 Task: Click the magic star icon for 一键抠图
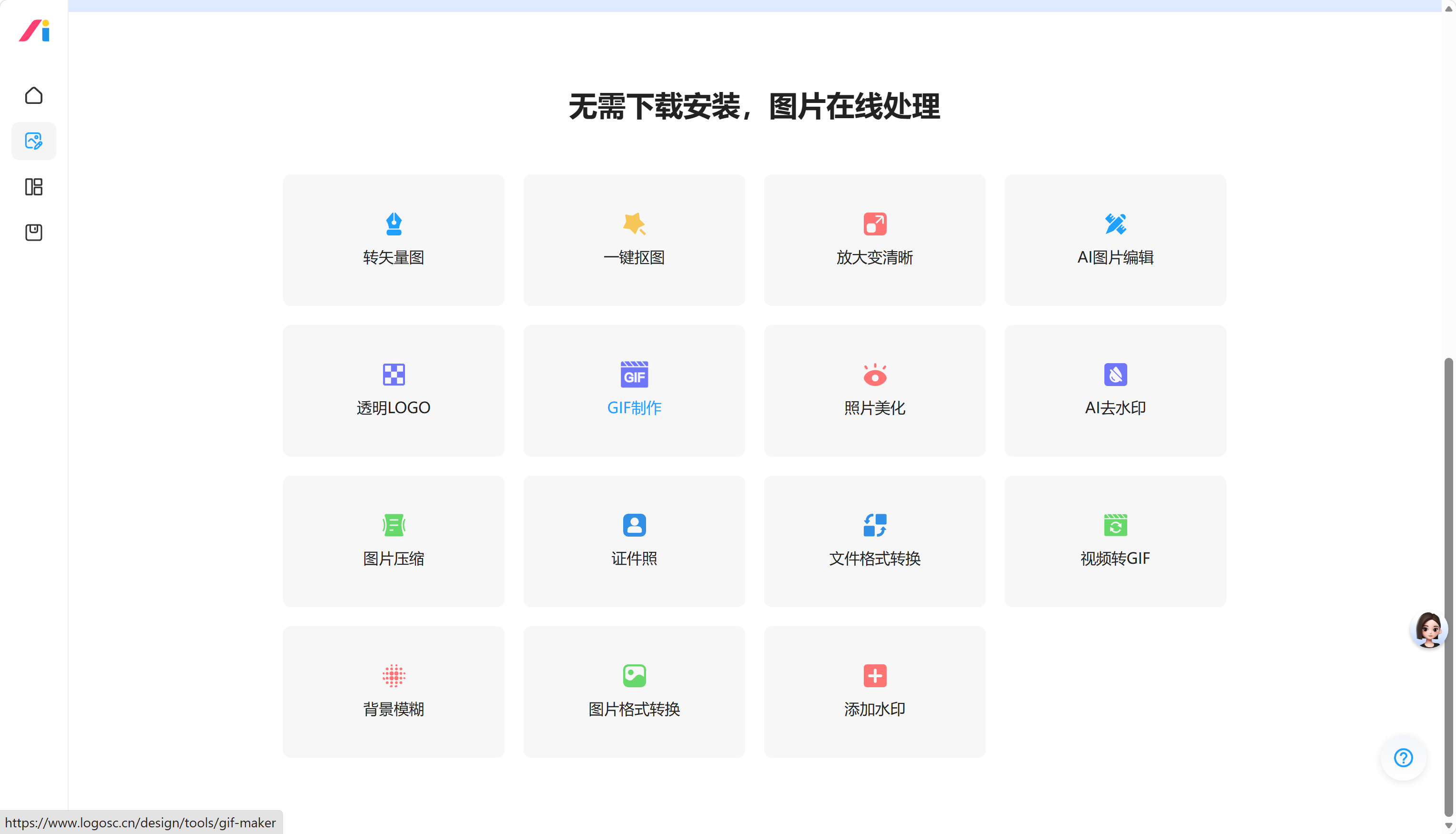pyautogui.click(x=635, y=224)
